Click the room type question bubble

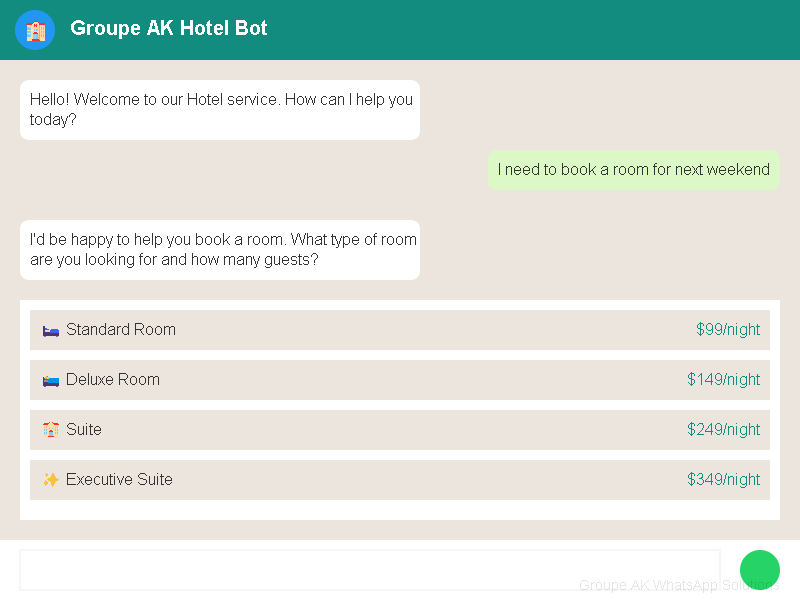click(x=220, y=249)
